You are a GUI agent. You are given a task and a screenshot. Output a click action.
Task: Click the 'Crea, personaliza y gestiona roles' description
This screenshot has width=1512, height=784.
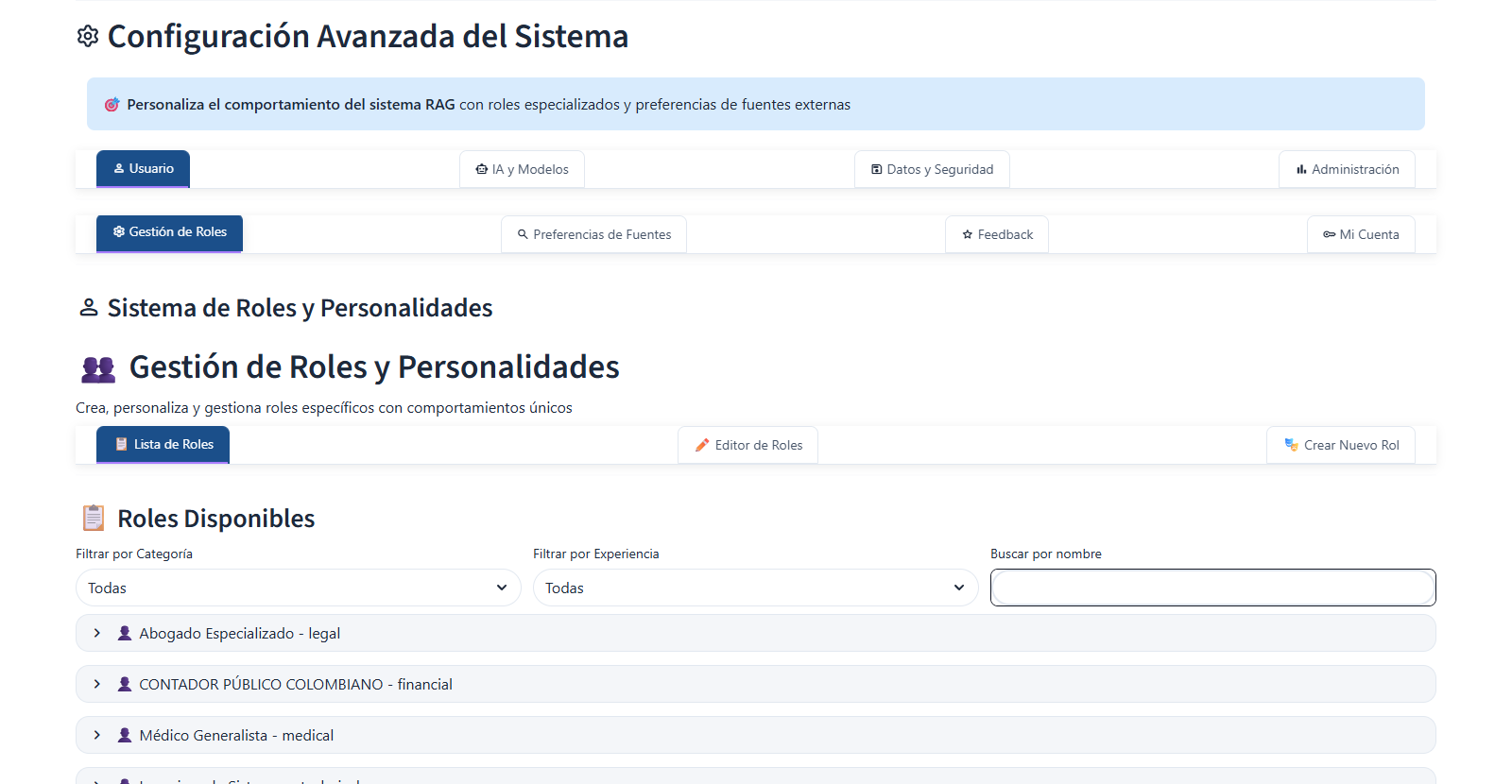[324, 408]
